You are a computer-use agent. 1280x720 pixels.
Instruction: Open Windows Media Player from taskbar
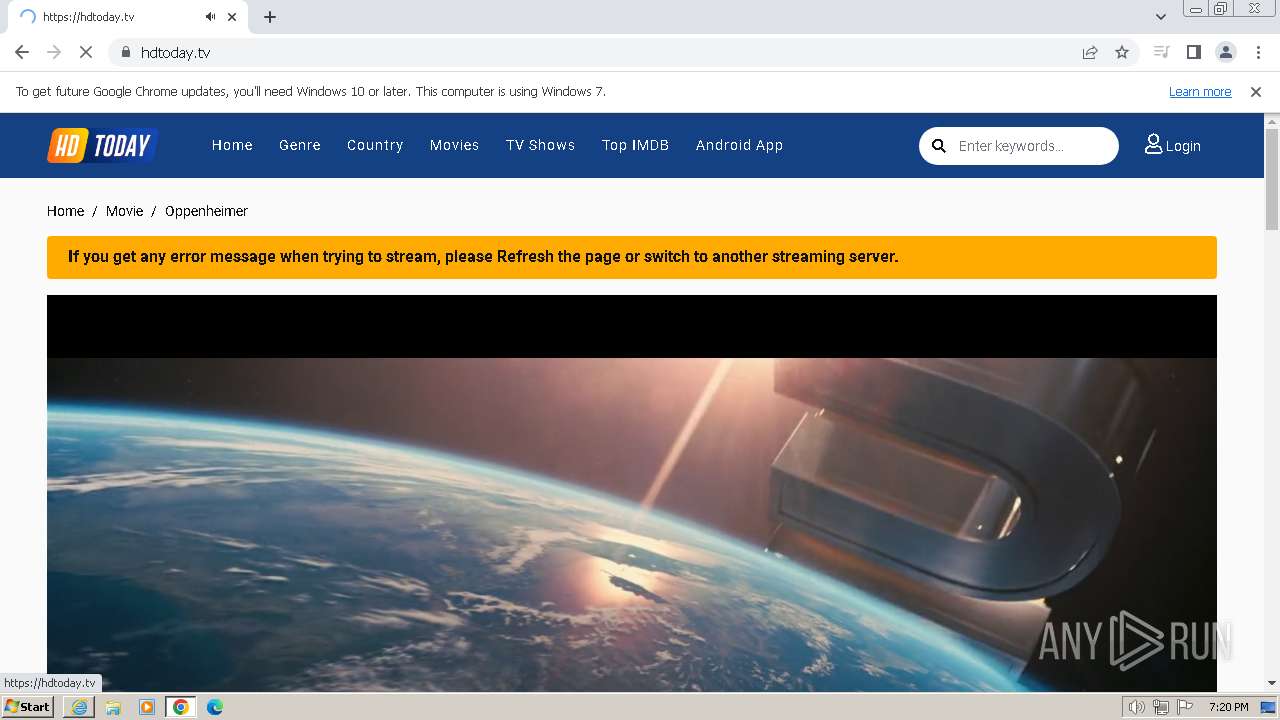(x=147, y=707)
